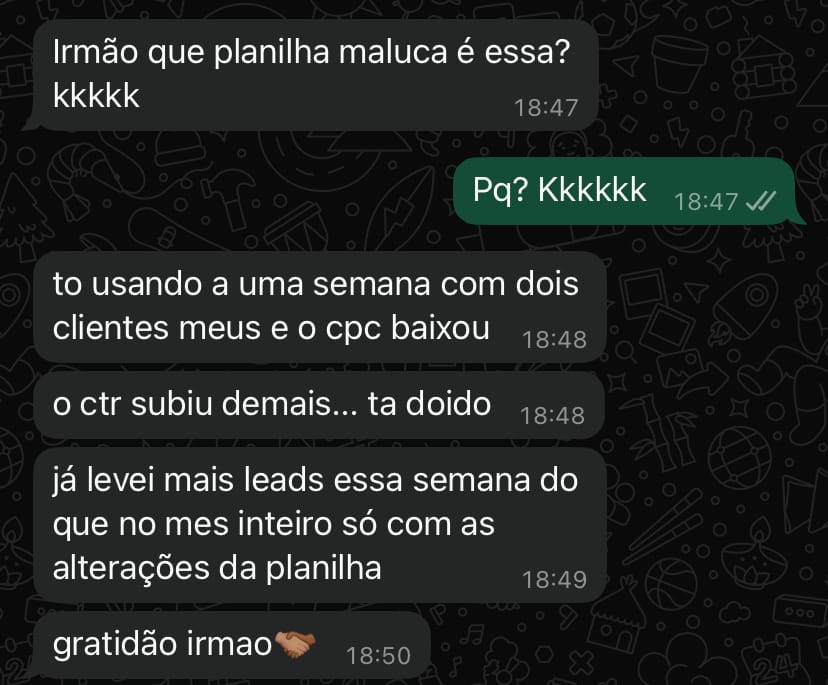
Task: Tap the 'o ctr subiu demais' message bubble
Action: tap(319, 406)
